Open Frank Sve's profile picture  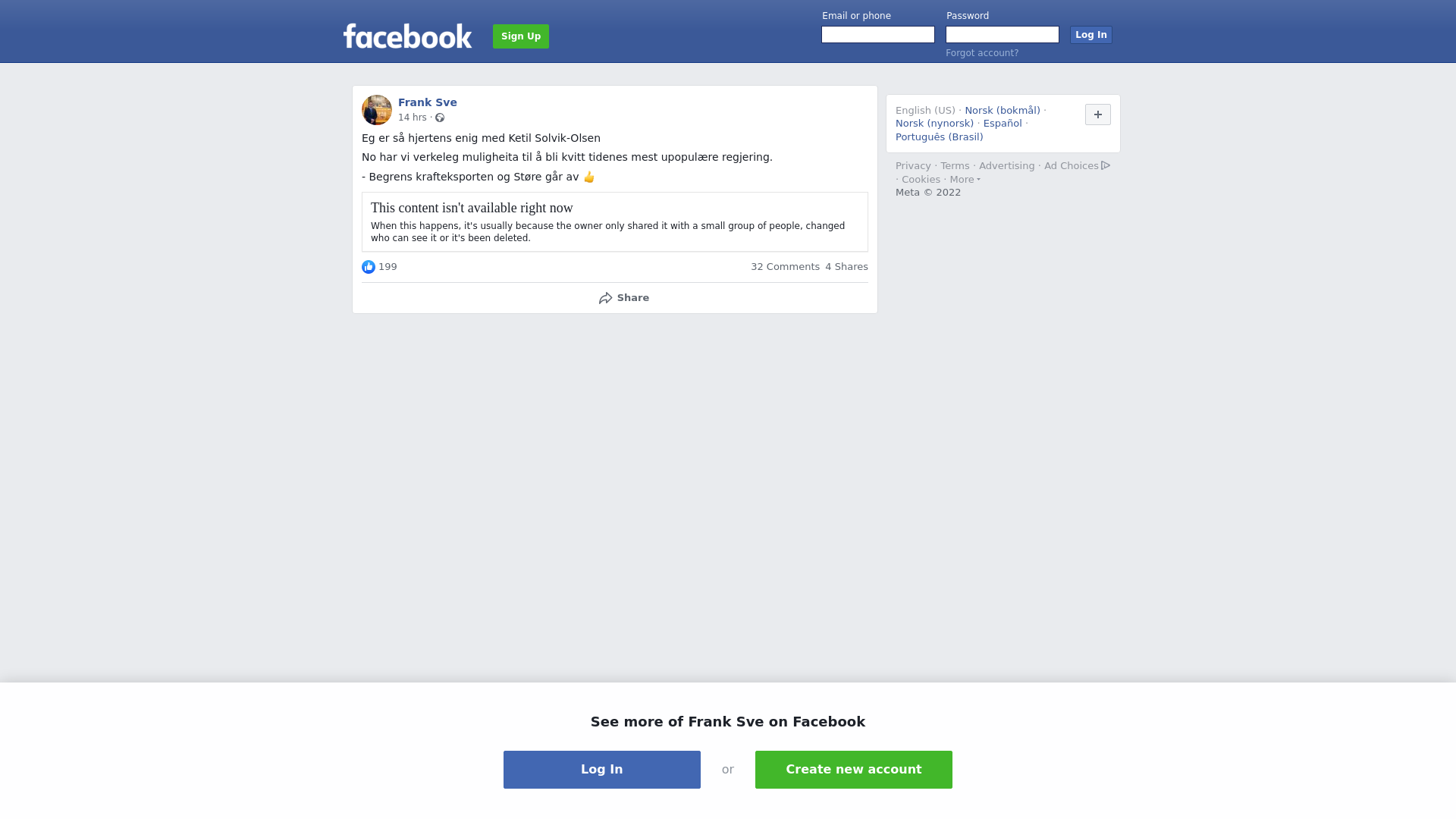[377, 110]
